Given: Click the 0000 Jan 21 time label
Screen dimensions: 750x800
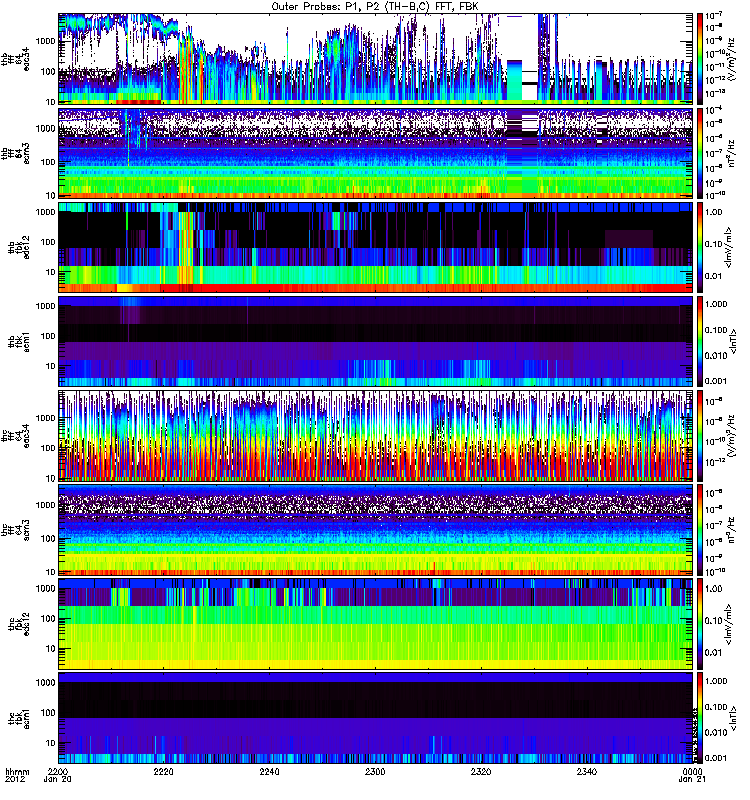Looking at the screenshot, I should tap(691, 778).
